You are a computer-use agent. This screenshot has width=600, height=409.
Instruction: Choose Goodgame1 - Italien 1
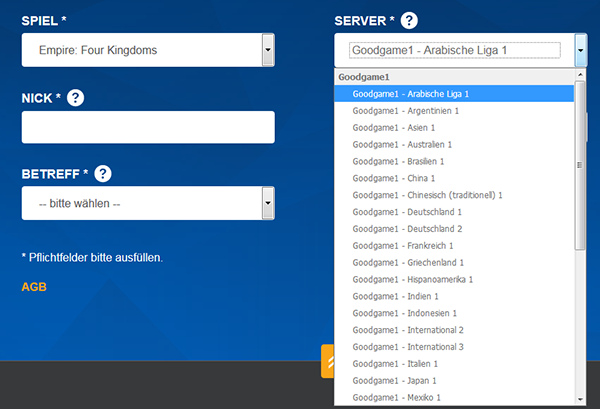(454, 363)
